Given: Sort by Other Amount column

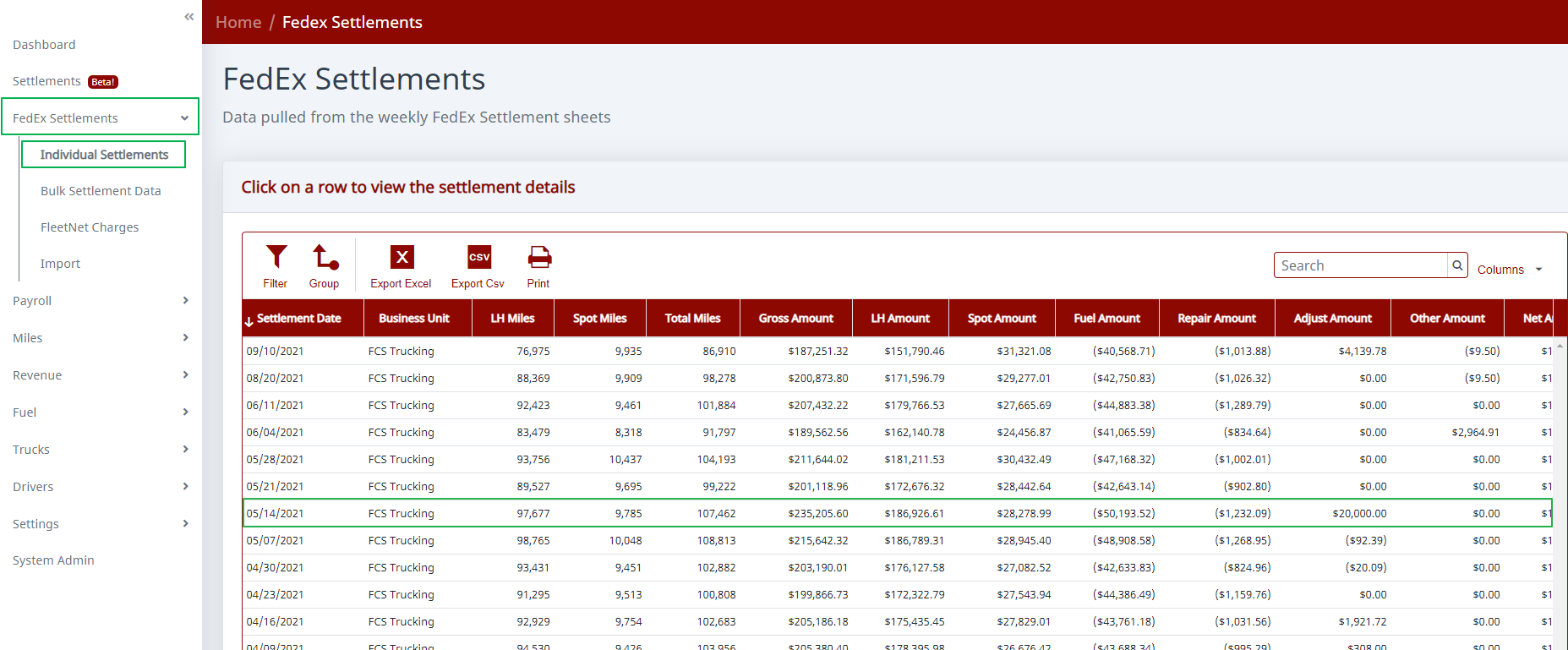Looking at the screenshot, I should coord(1447,319).
